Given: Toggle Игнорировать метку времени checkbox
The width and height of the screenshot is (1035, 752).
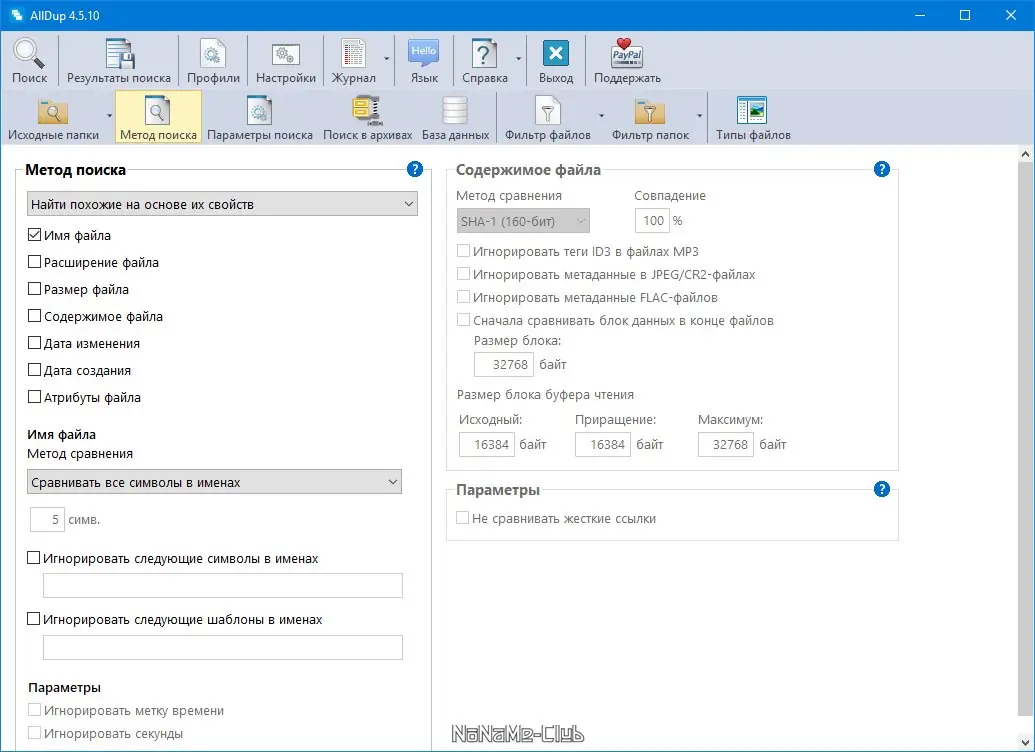Looking at the screenshot, I should tap(34, 710).
